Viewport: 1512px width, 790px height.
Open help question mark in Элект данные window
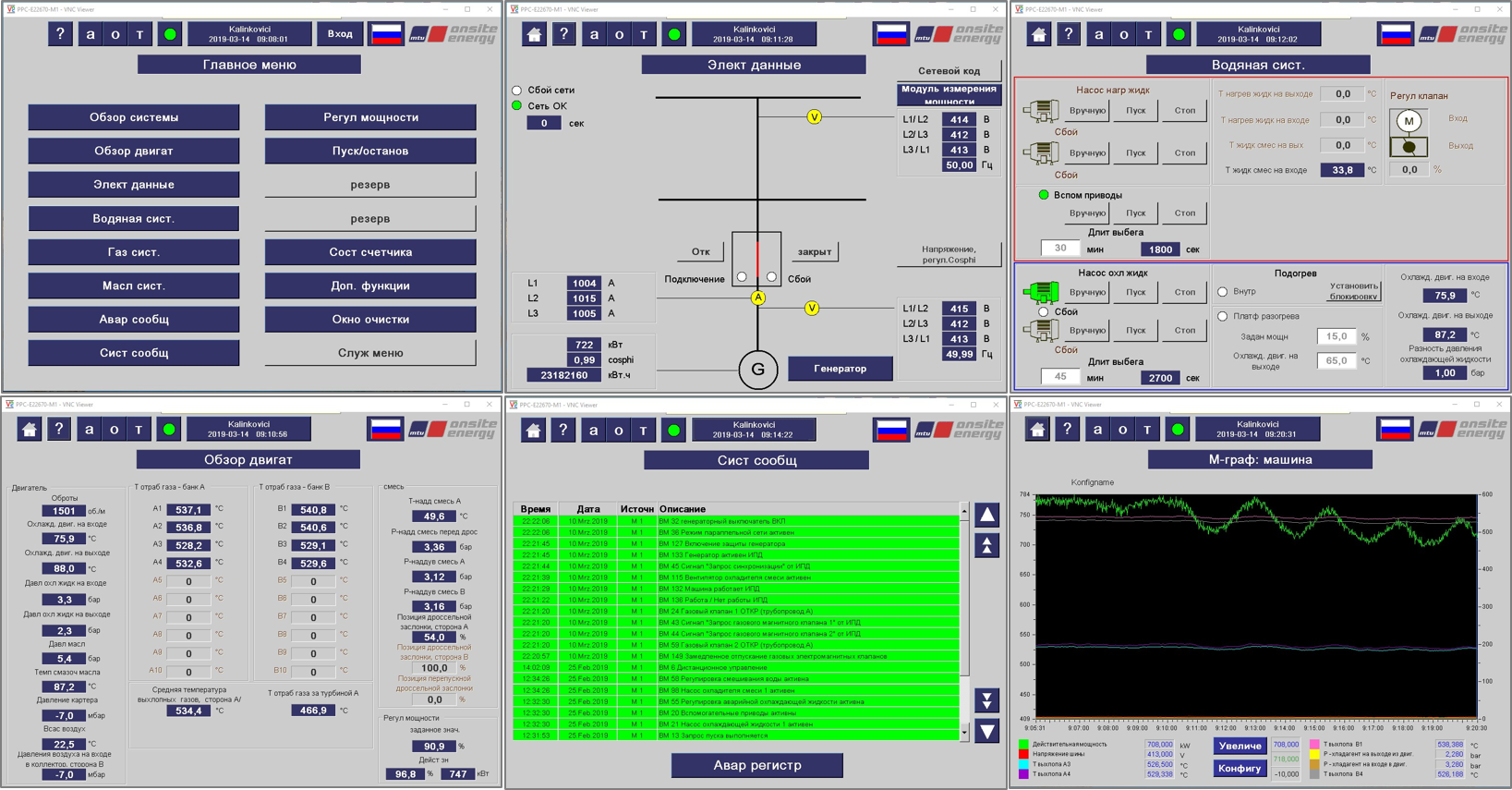563,34
